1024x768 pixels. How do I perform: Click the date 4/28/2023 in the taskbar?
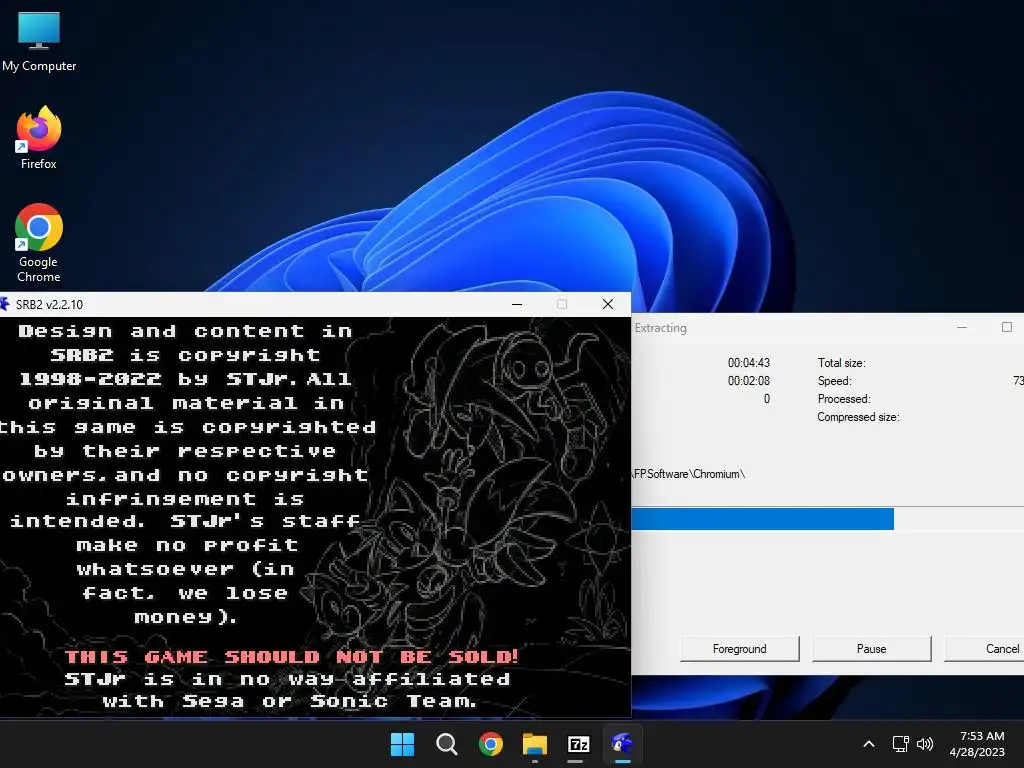[x=977, y=752]
